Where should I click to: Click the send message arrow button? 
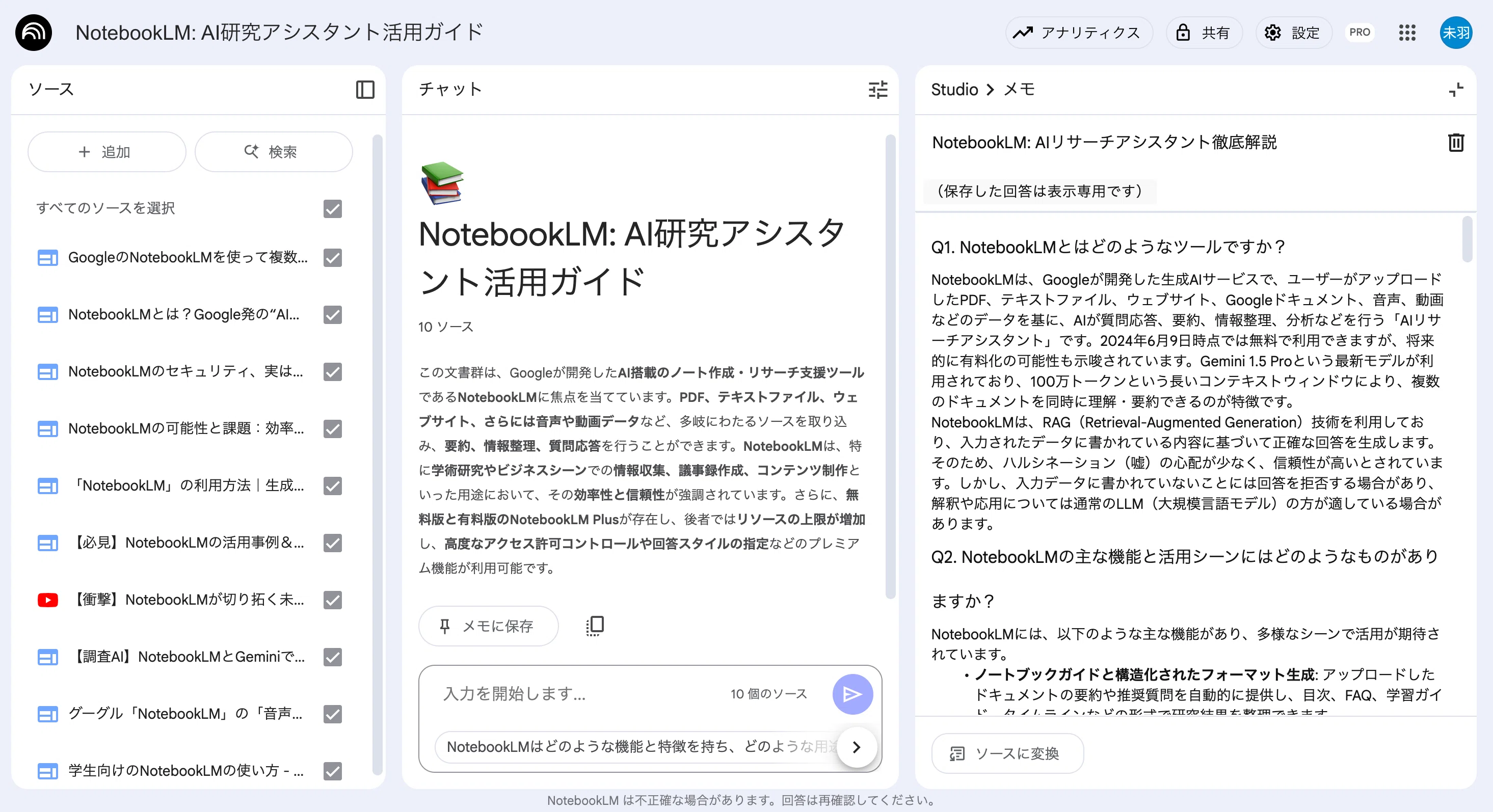852,694
